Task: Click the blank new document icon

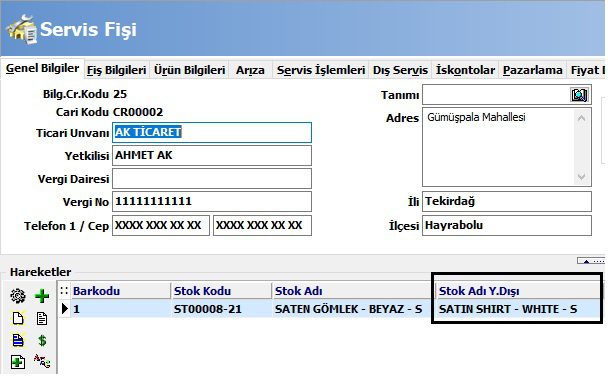Action: 18,318
